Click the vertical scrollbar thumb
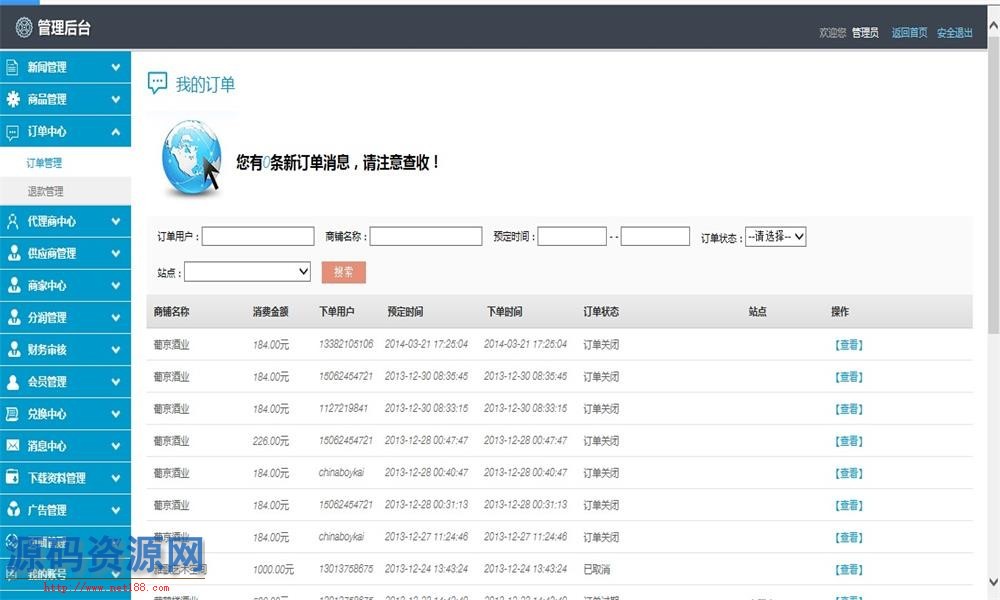Screen dimensions: 1000x600 [993, 185]
